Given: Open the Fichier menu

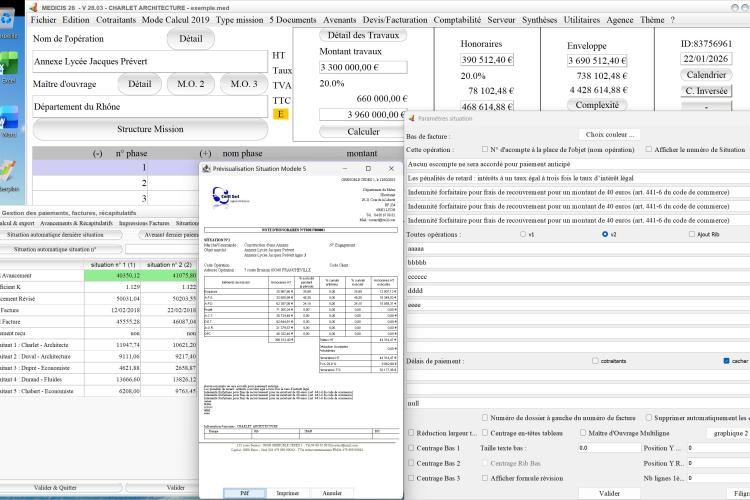Looking at the screenshot, I should [x=43, y=20].
